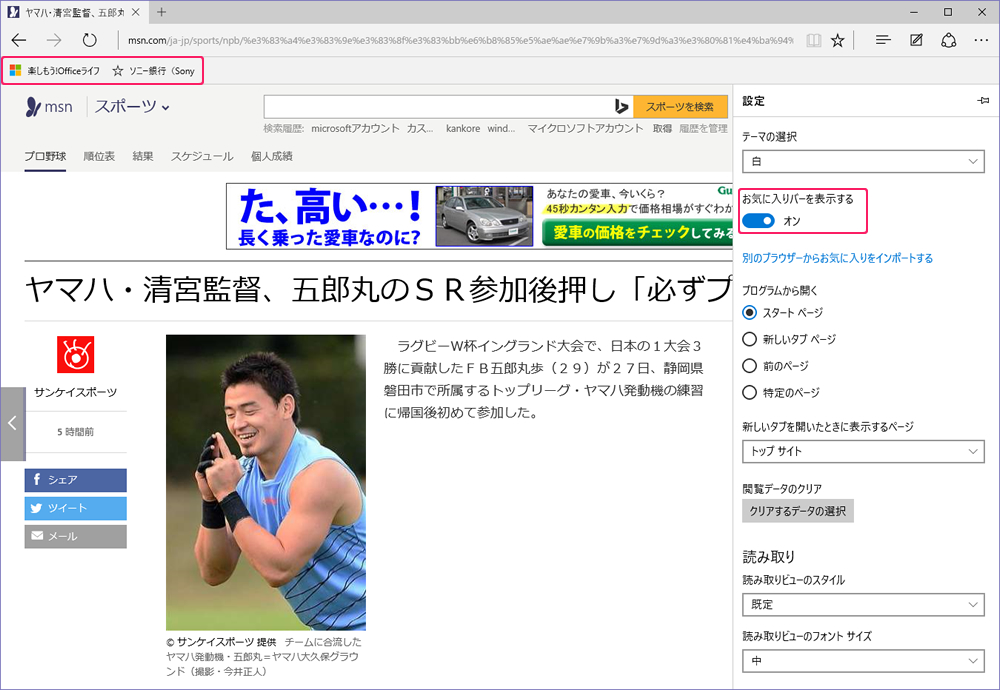
Task: Open the more actions ellipsis menu
Action: click(982, 40)
